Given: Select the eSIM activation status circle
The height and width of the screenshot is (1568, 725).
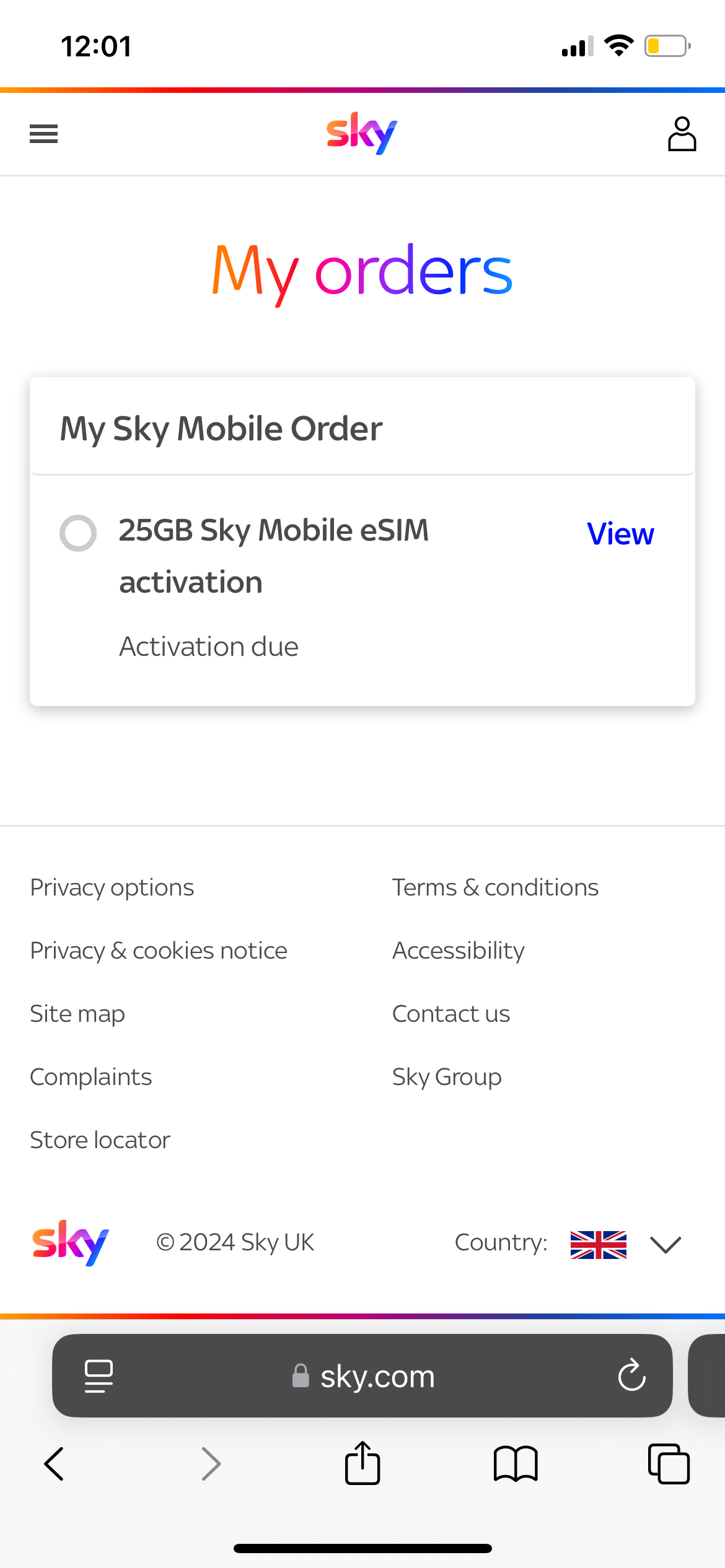Looking at the screenshot, I should 78,533.
